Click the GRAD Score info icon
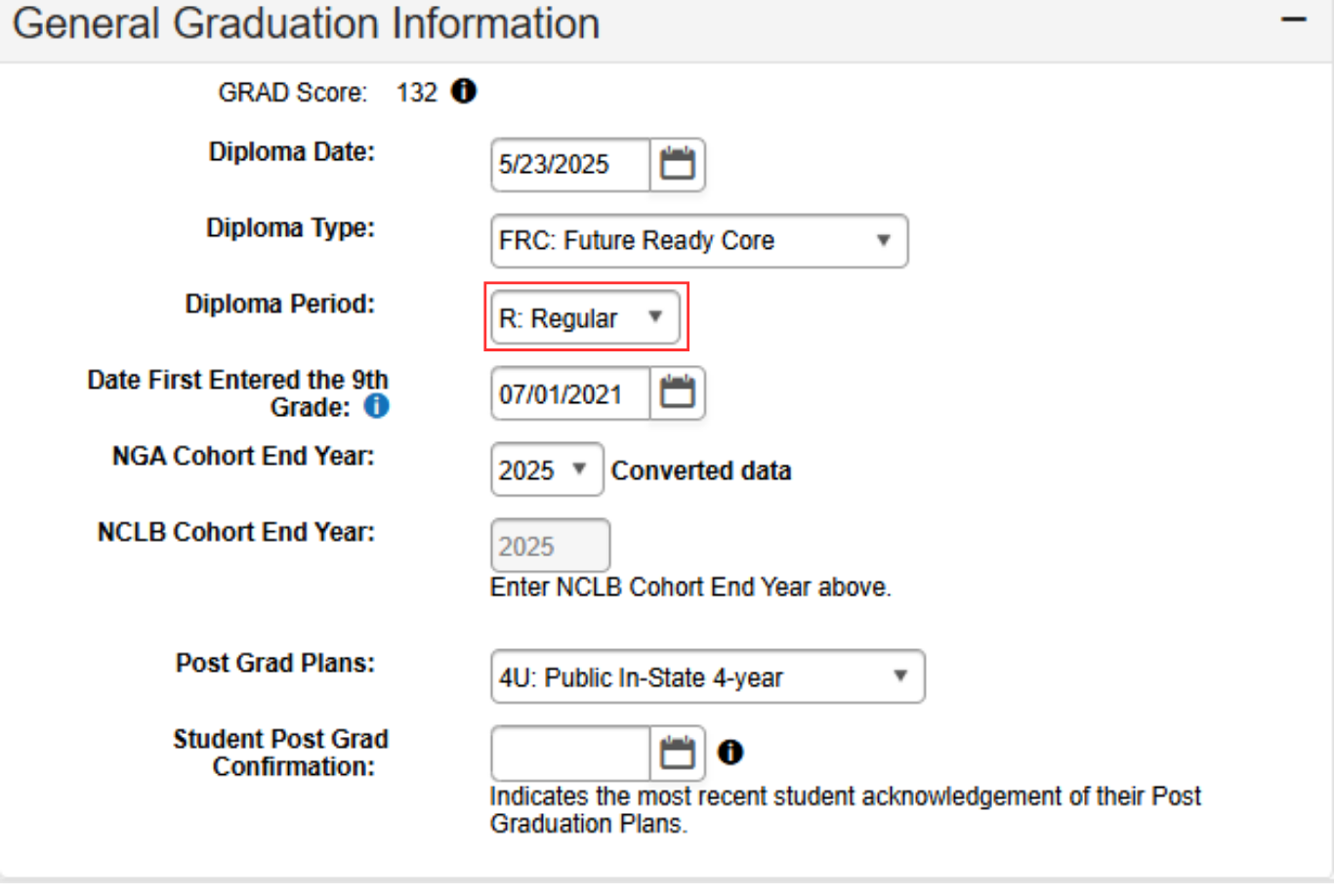 pyautogui.click(x=464, y=92)
